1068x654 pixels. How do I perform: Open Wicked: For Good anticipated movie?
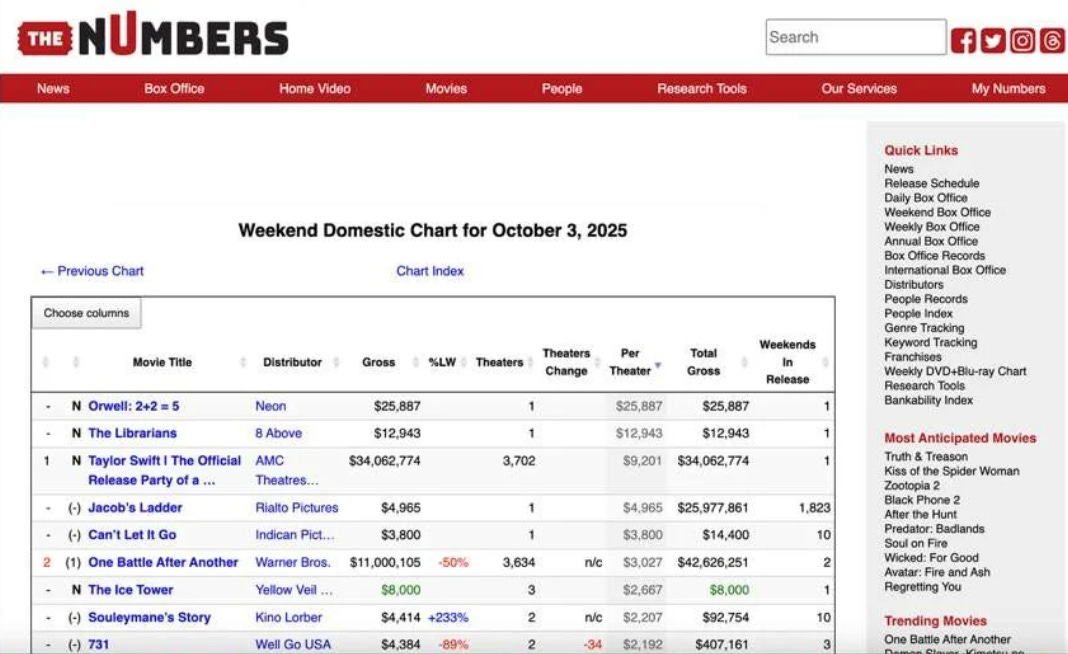[x=931, y=557]
